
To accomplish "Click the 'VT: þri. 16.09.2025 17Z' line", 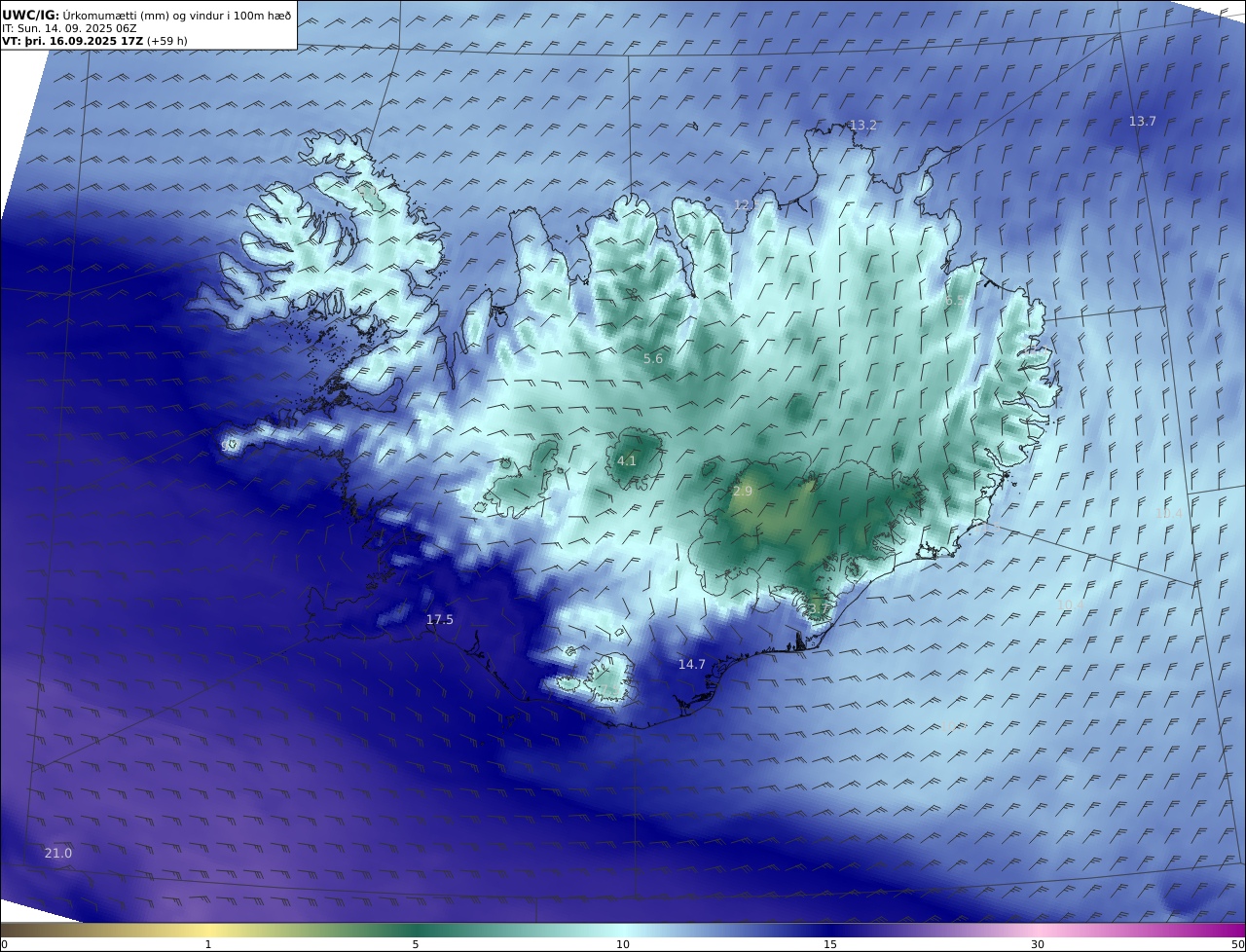I will (73, 41).
